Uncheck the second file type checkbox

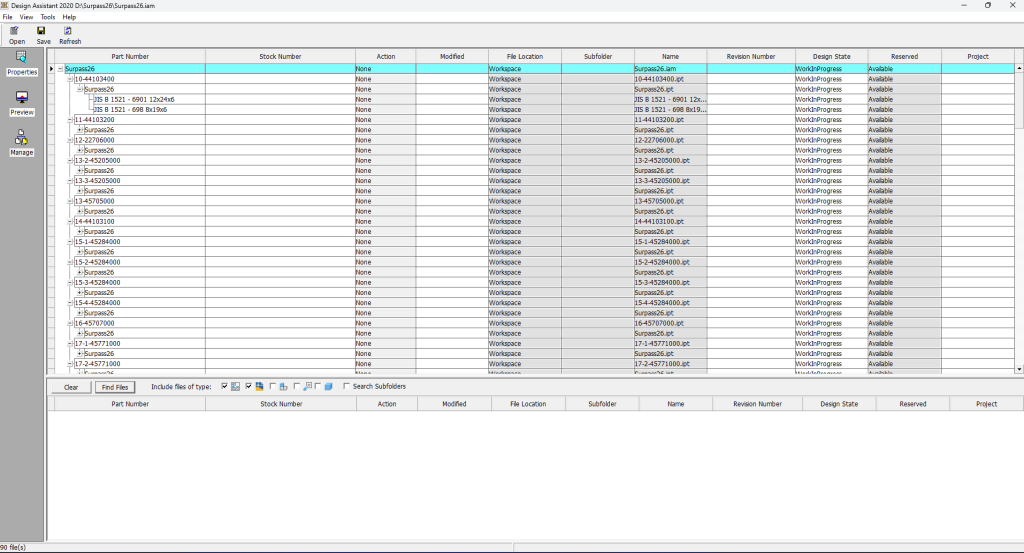248,386
